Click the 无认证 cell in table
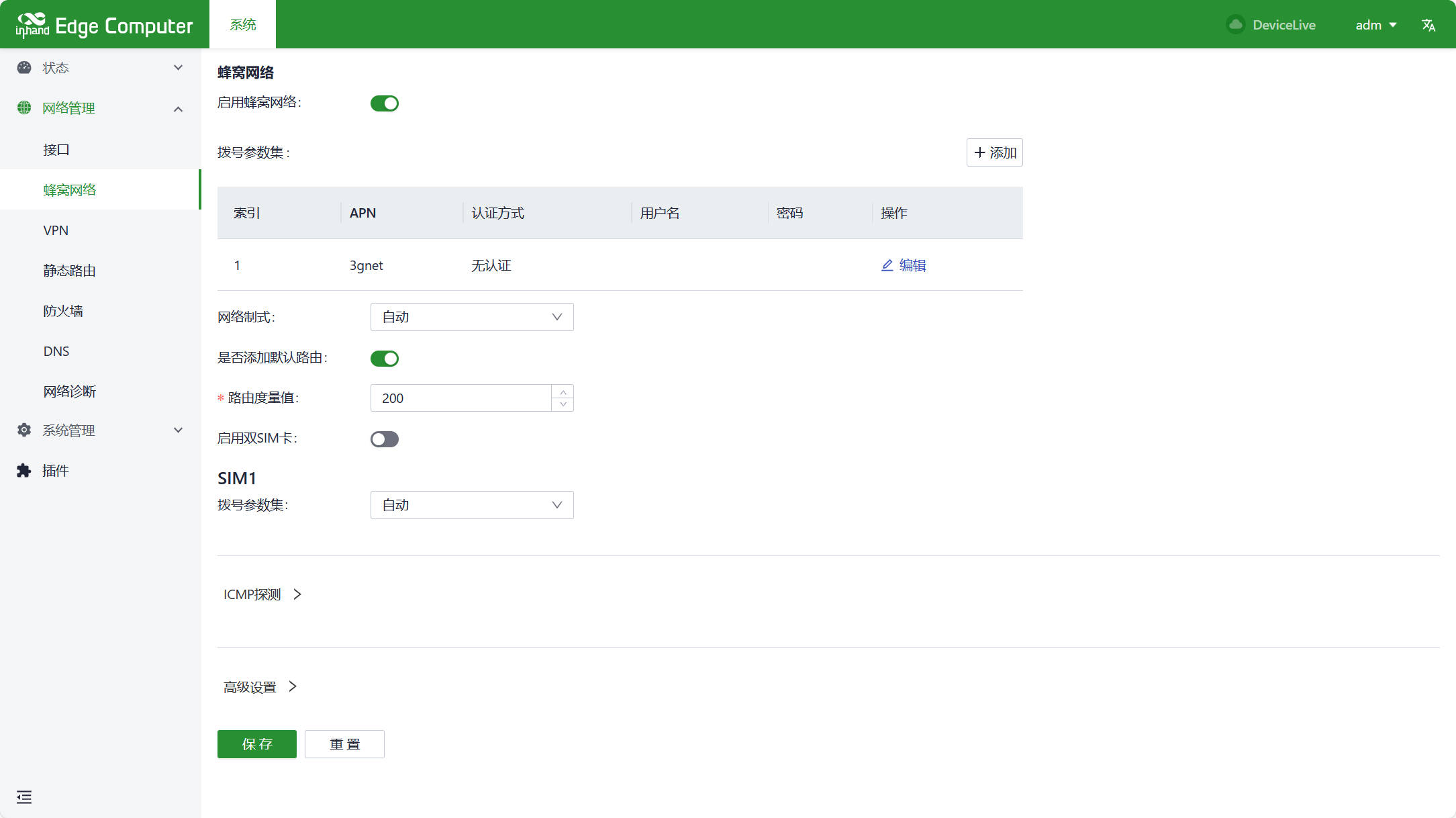Image resolution: width=1456 pixels, height=818 pixels. pos(491,265)
